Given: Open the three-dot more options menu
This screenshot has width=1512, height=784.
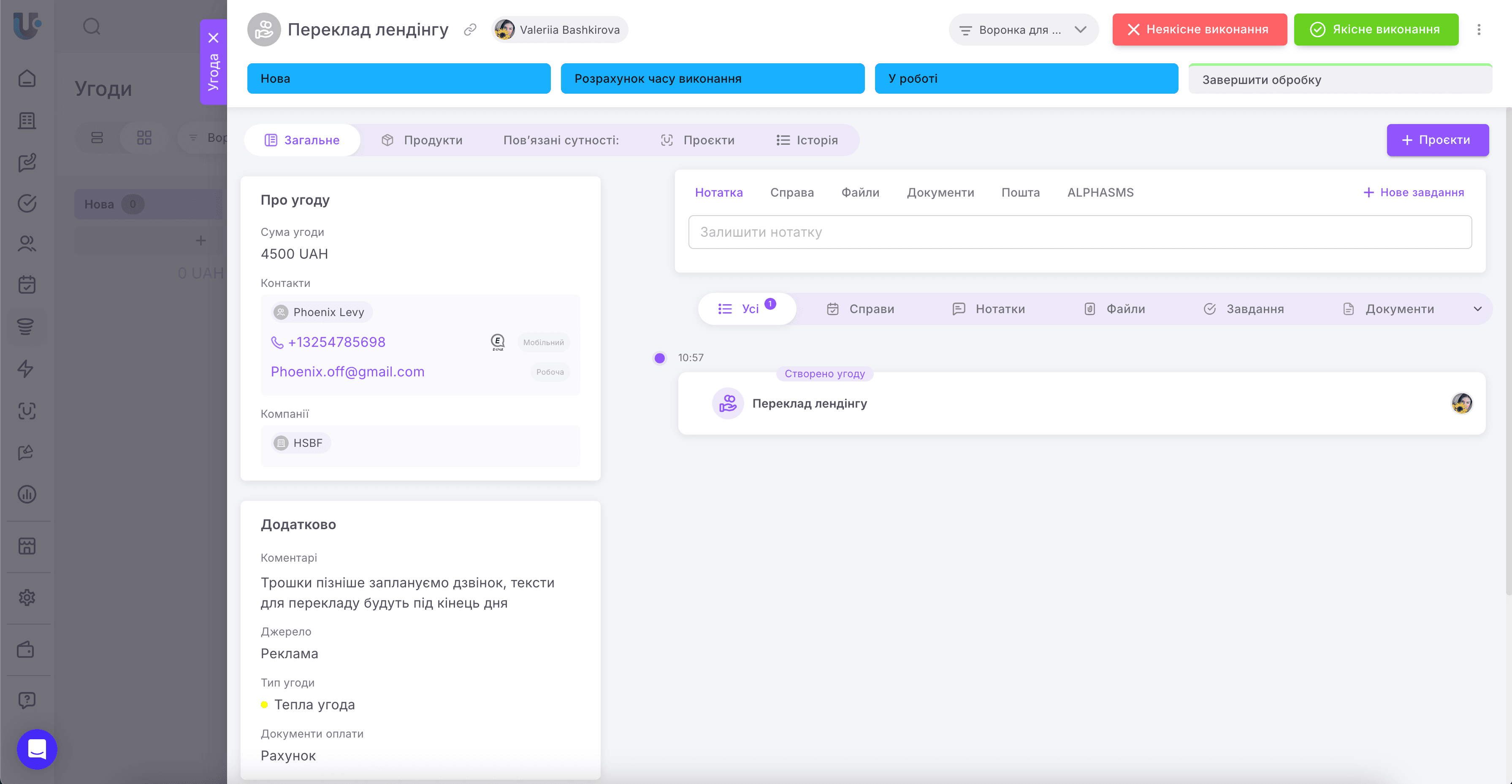Looking at the screenshot, I should [x=1479, y=30].
